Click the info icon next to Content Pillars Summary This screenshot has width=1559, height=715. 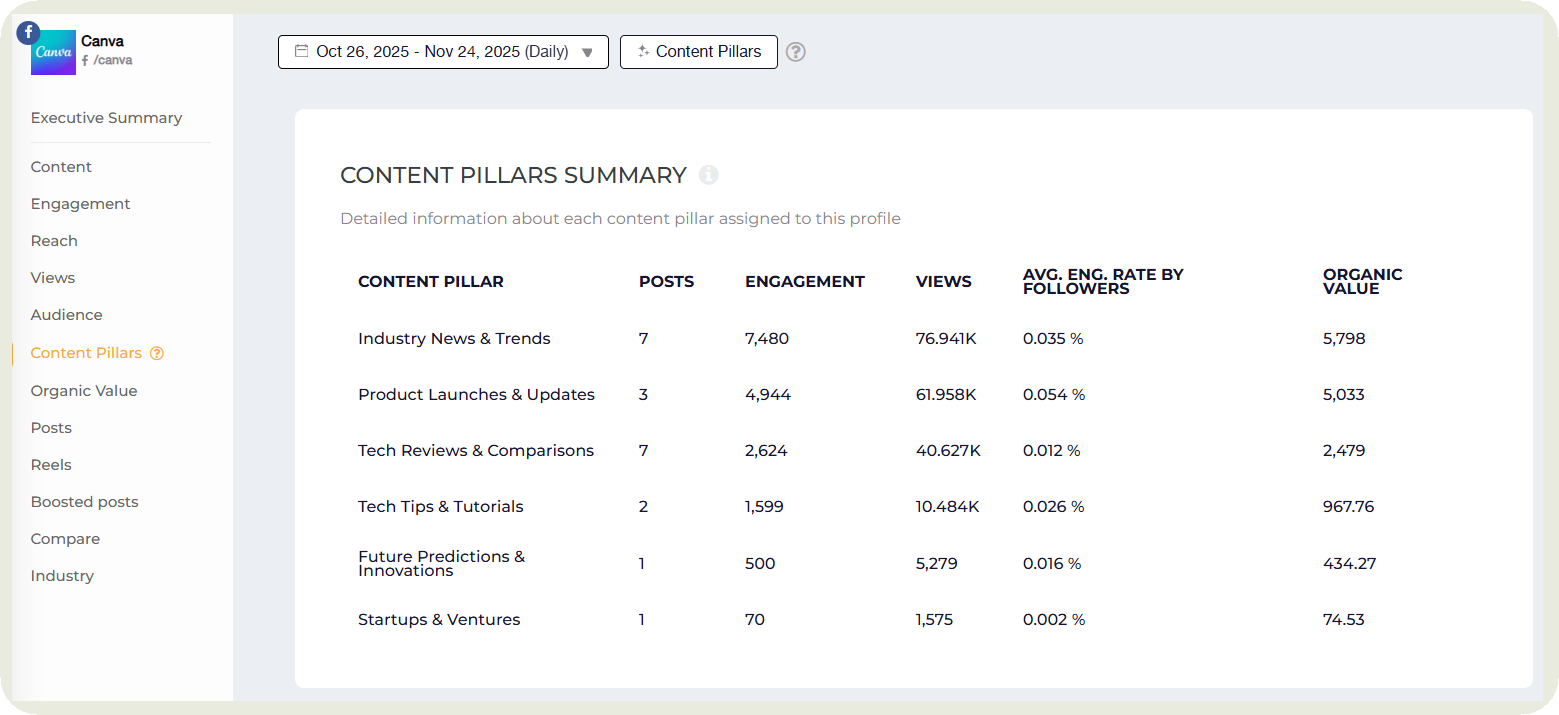coord(709,175)
